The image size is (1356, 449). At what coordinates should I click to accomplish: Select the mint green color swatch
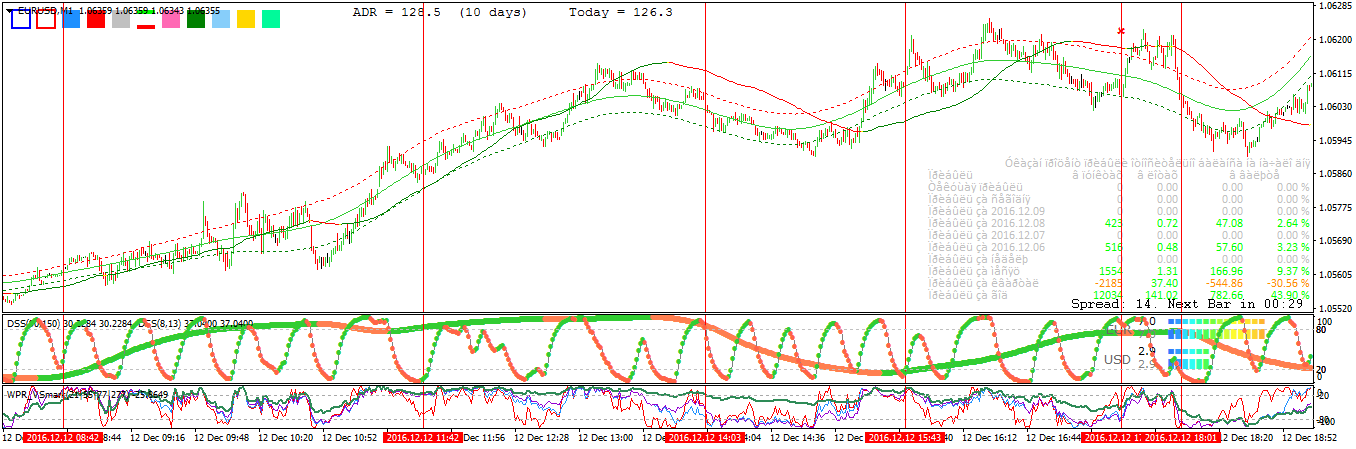pos(271,19)
